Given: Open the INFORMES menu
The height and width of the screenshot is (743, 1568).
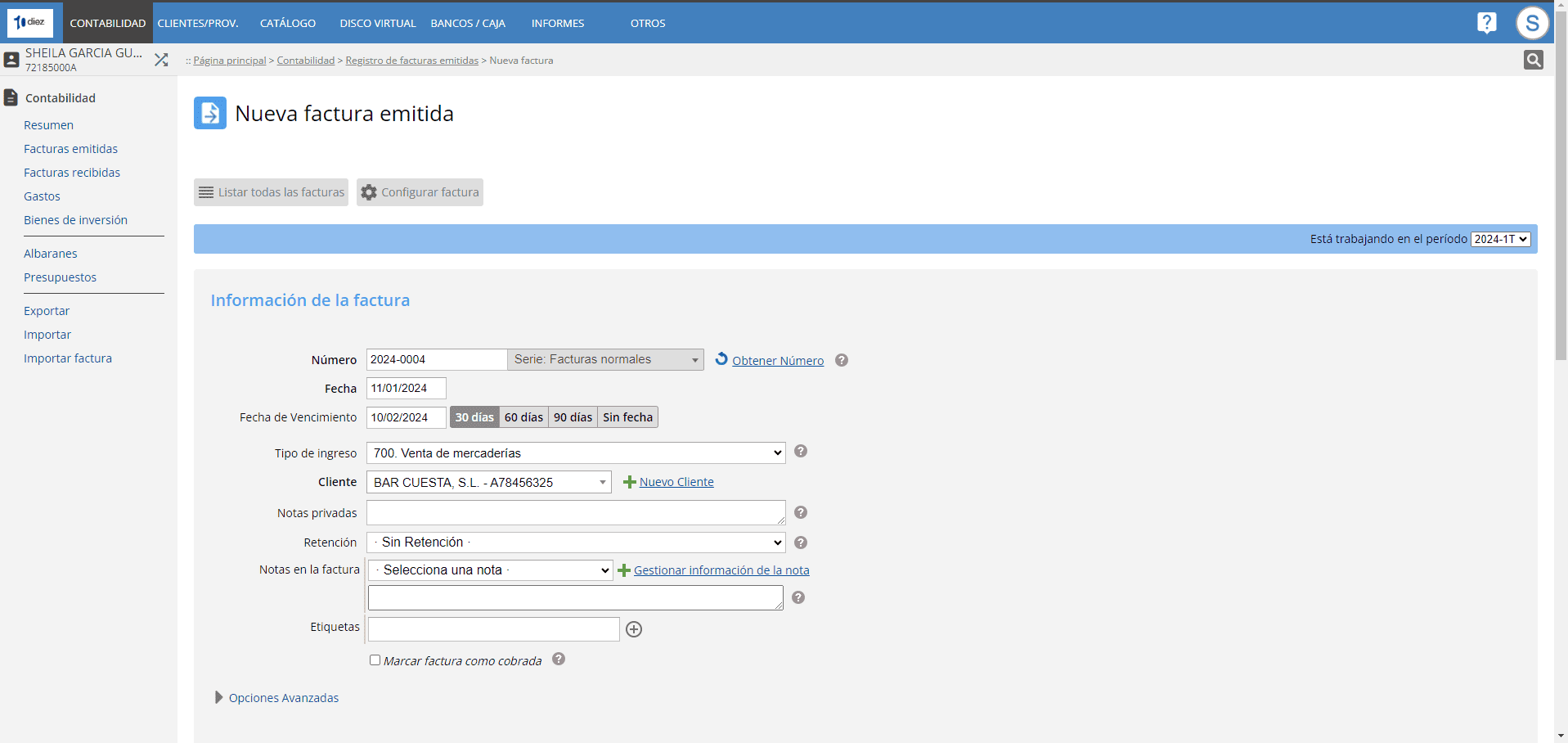Looking at the screenshot, I should click(558, 23).
